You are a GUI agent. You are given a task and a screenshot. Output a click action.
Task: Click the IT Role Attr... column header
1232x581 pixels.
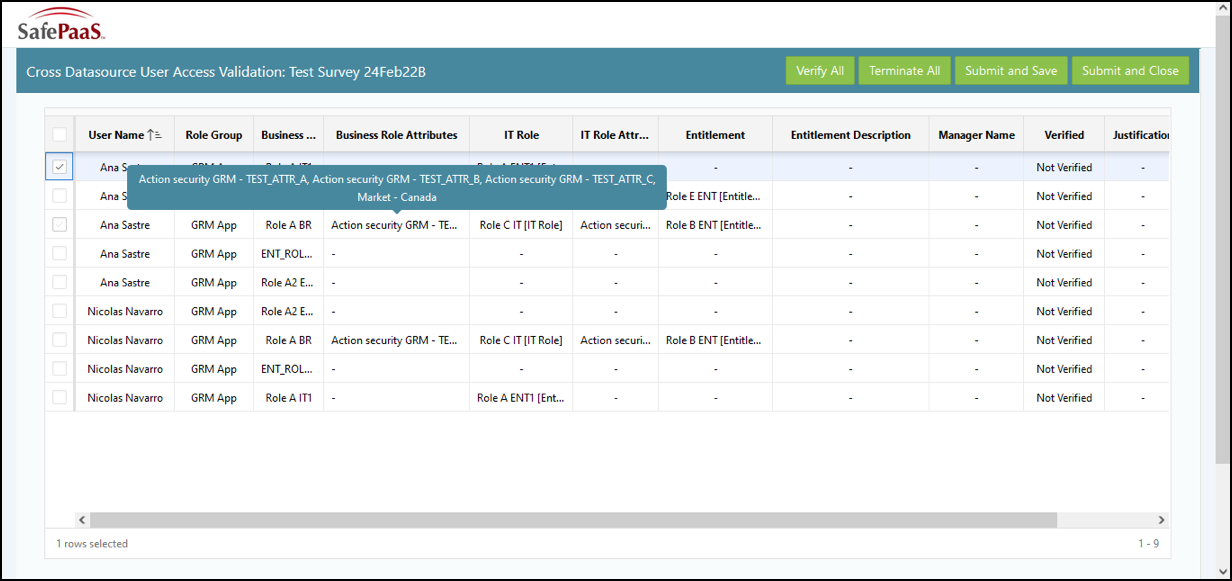pos(615,135)
